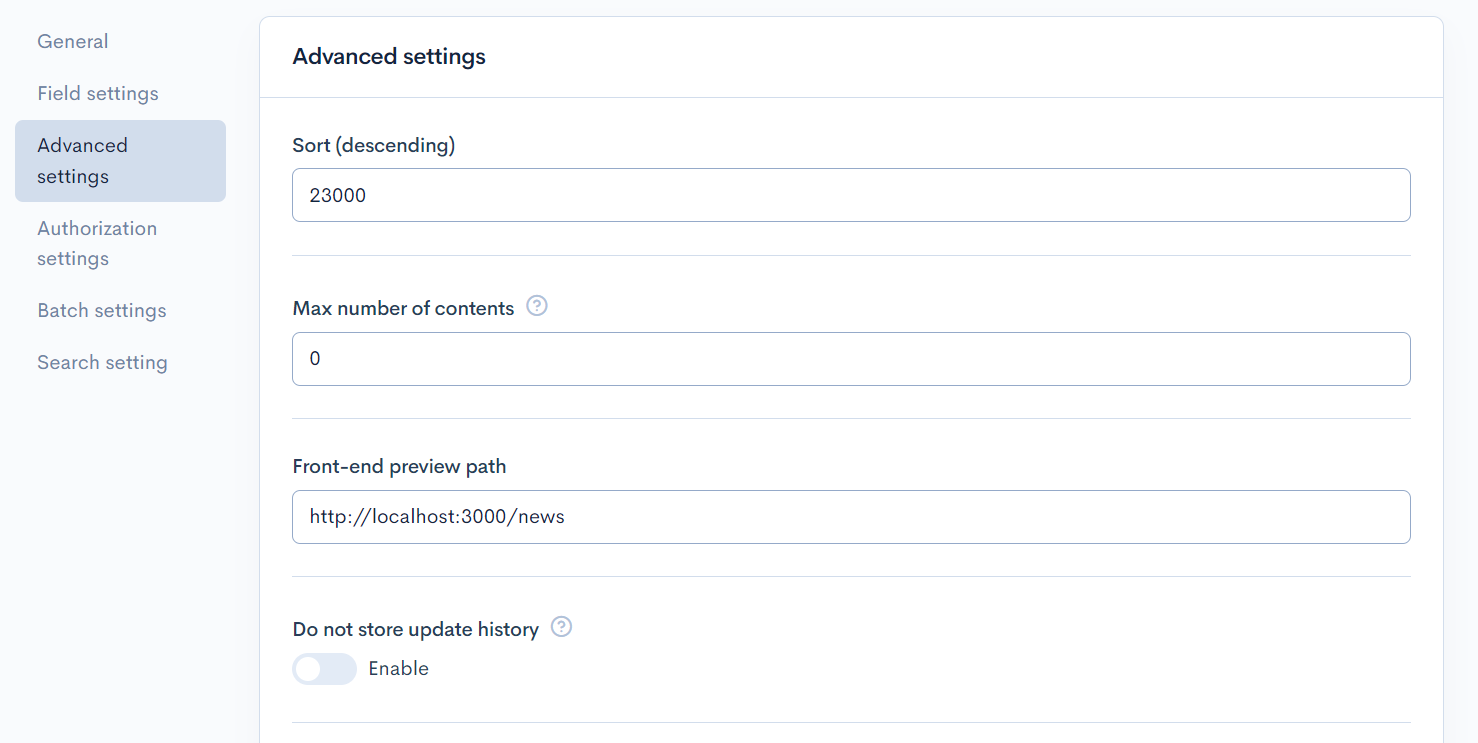Click the Front-end preview path label
1478x743 pixels.
pyautogui.click(x=399, y=467)
